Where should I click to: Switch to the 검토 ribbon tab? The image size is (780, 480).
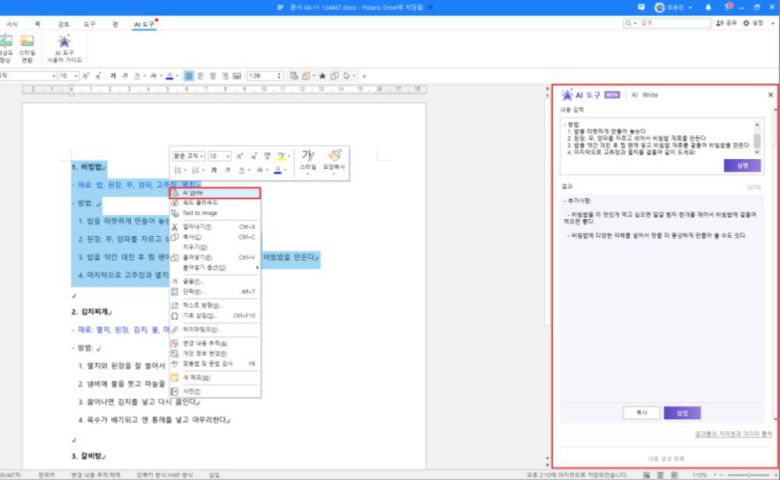click(x=64, y=24)
